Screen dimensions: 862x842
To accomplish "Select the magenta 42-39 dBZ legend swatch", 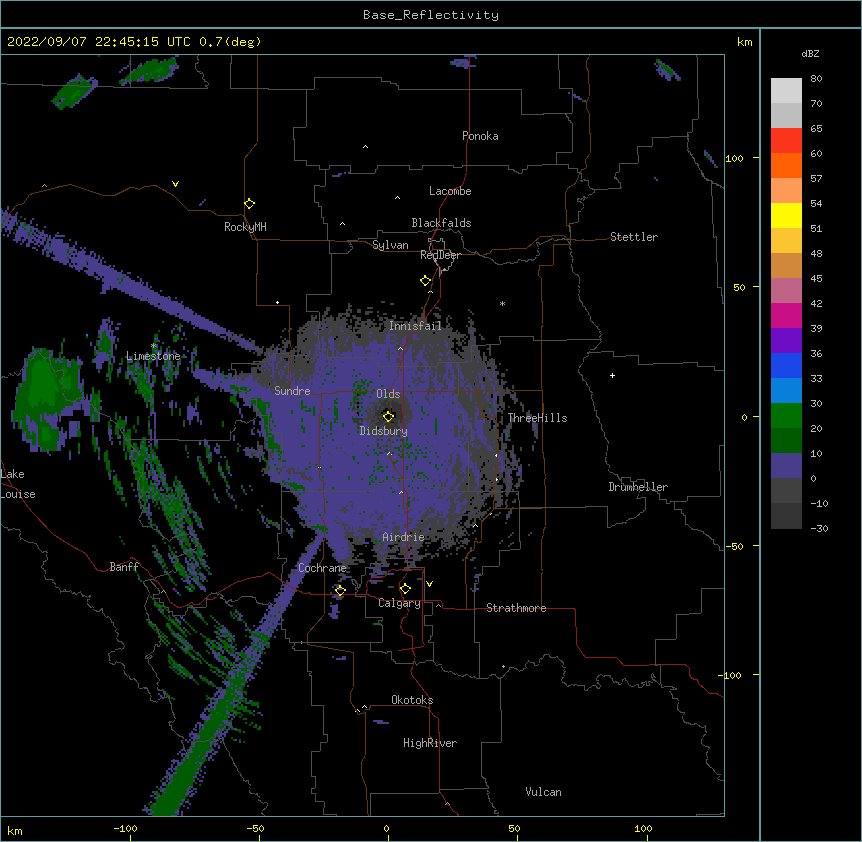I will 786,315.
